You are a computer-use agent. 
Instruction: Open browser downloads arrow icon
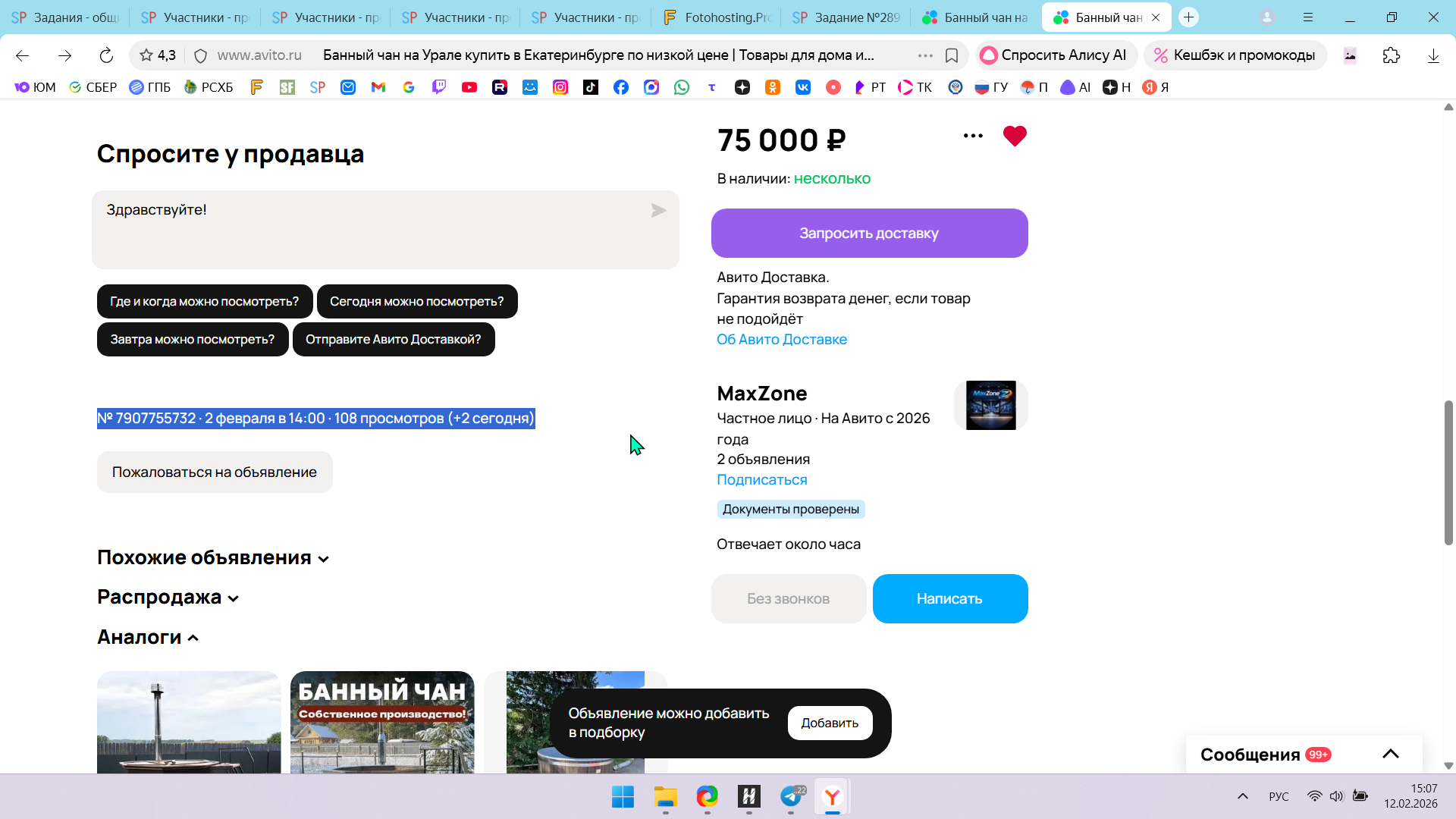click(x=1432, y=55)
